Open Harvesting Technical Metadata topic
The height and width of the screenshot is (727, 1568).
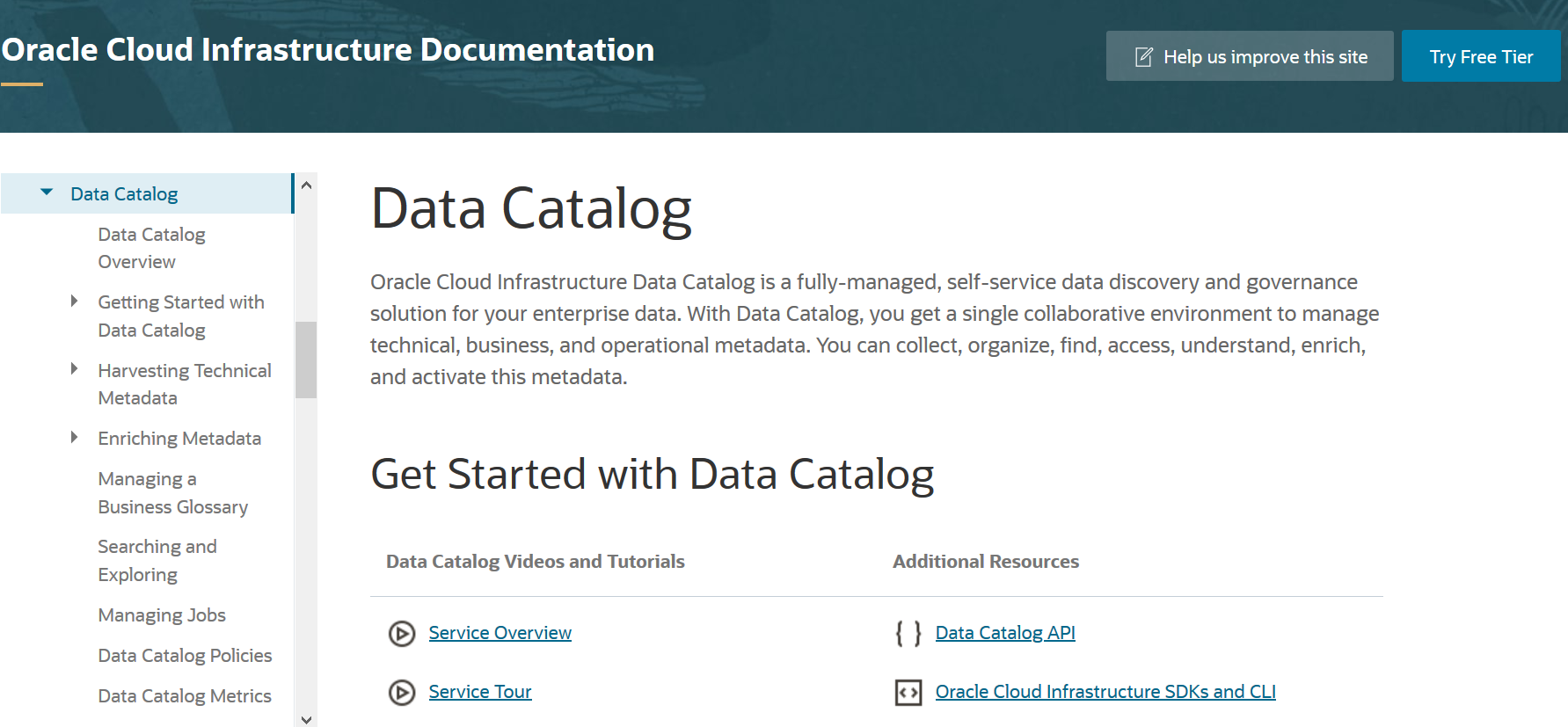pyautogui.click(x=185, y=384)
